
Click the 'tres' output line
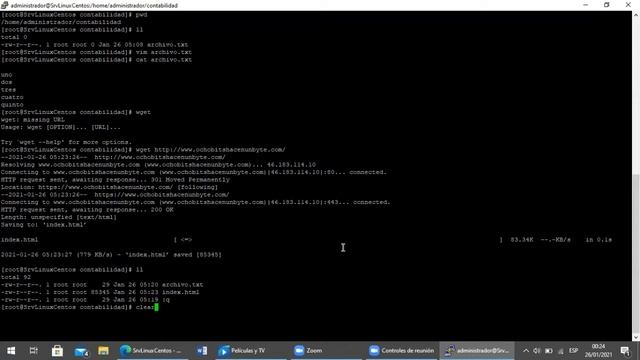pyautogui.click(x=8, y=90)
